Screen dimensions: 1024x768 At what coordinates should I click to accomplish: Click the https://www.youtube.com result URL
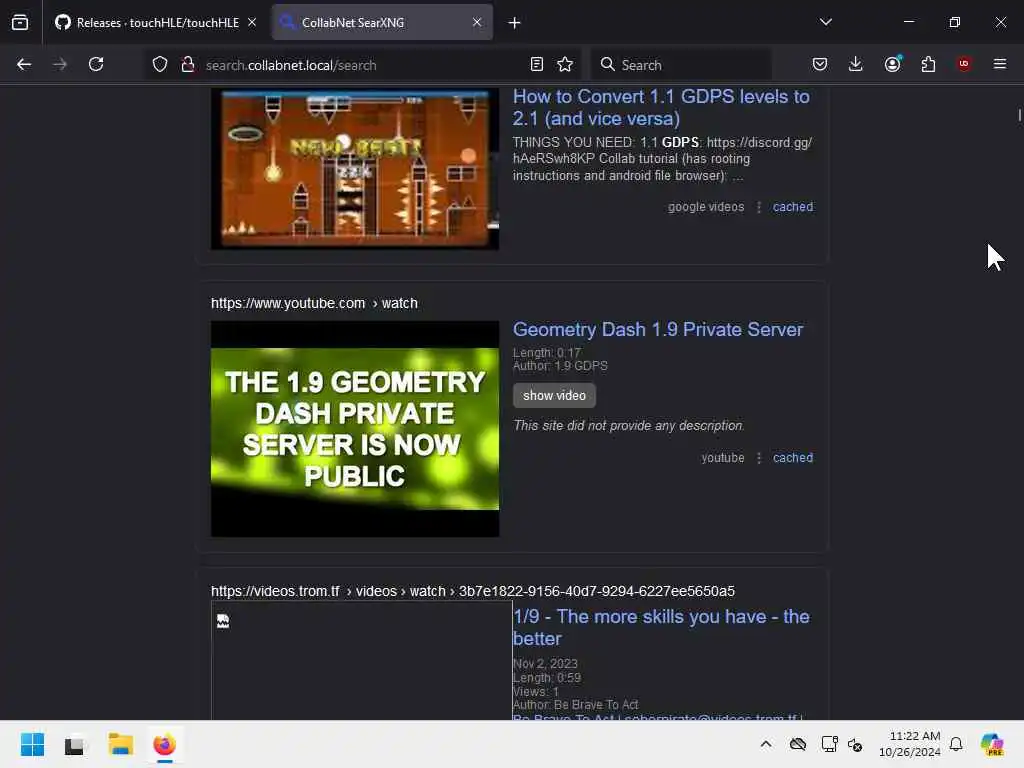tap(314, 304)
